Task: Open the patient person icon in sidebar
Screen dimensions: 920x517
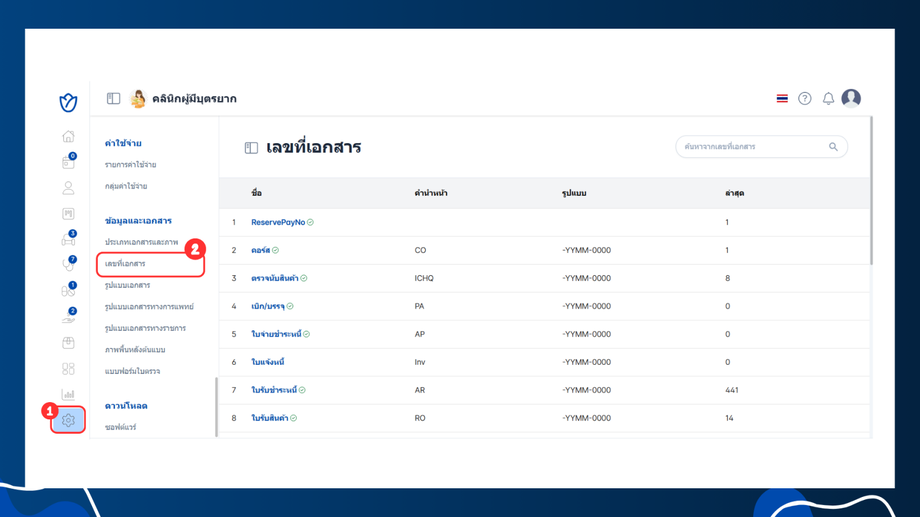Action: tap(68, 188)
